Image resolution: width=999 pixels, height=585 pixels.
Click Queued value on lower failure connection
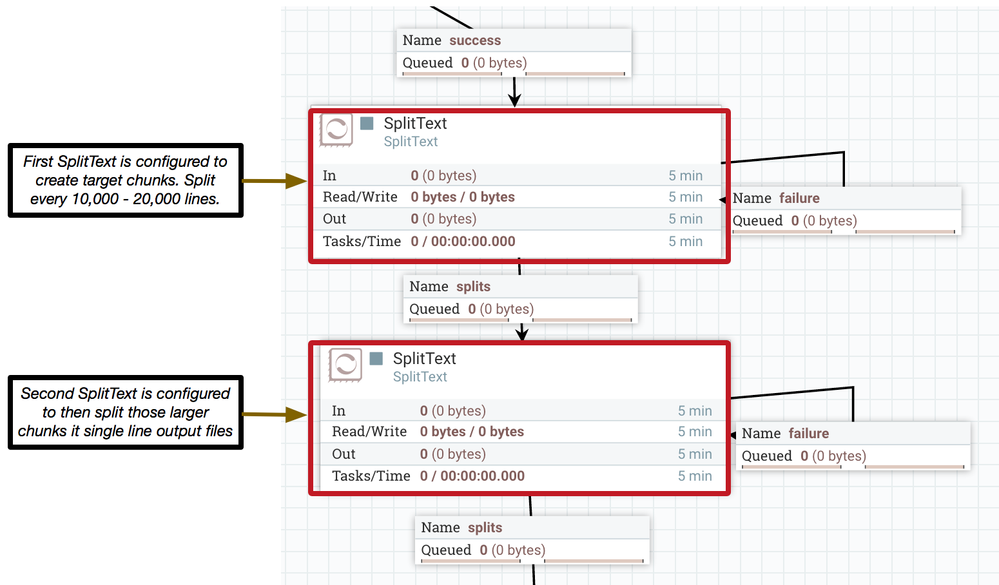[833, 456]
